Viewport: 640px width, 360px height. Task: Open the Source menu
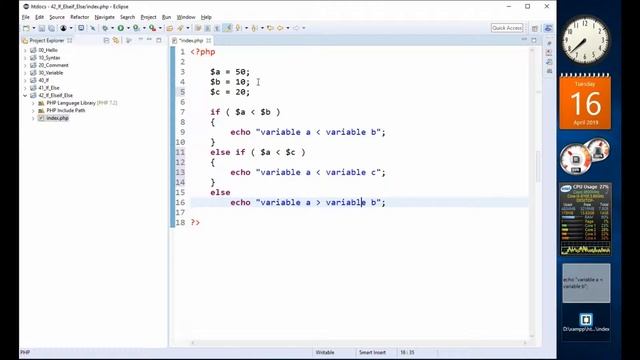(57, 17)
